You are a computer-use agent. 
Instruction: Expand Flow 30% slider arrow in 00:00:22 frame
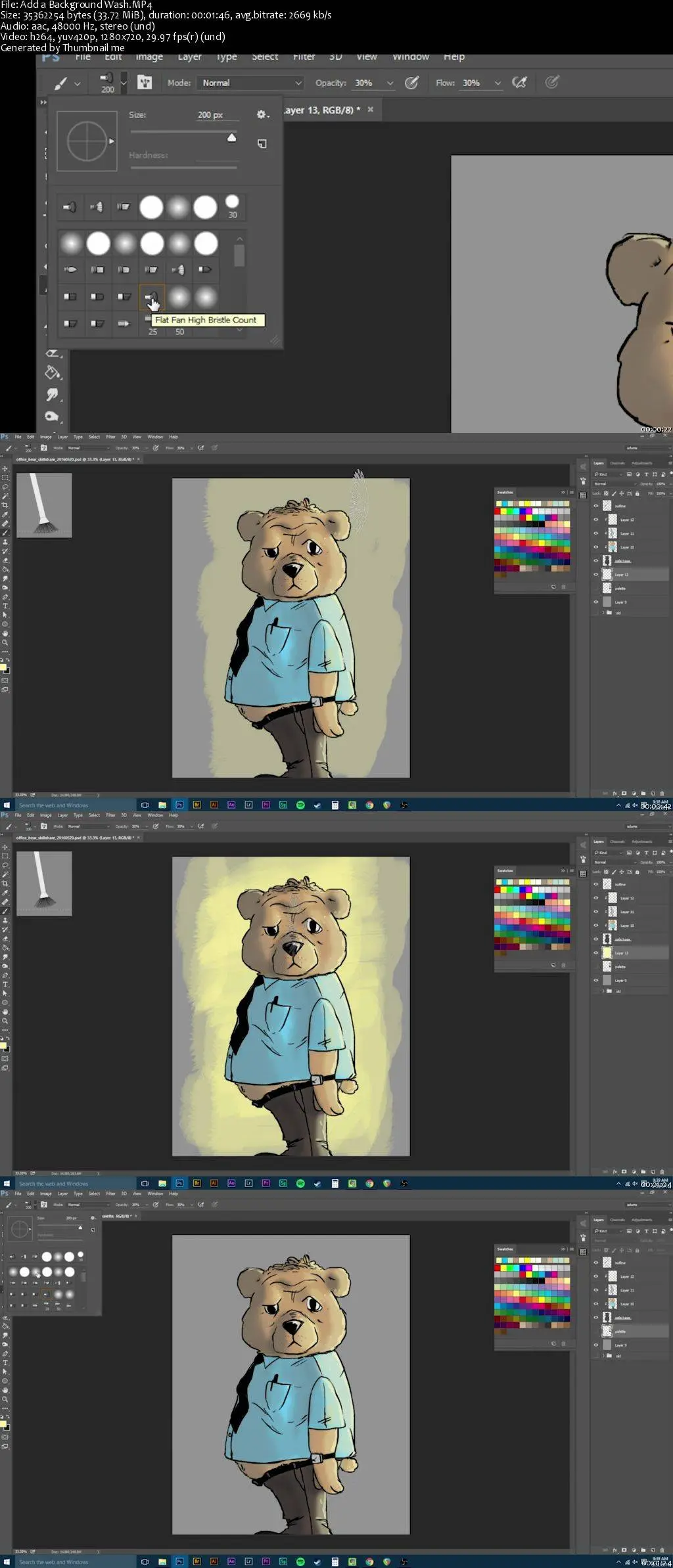[498, 83]
